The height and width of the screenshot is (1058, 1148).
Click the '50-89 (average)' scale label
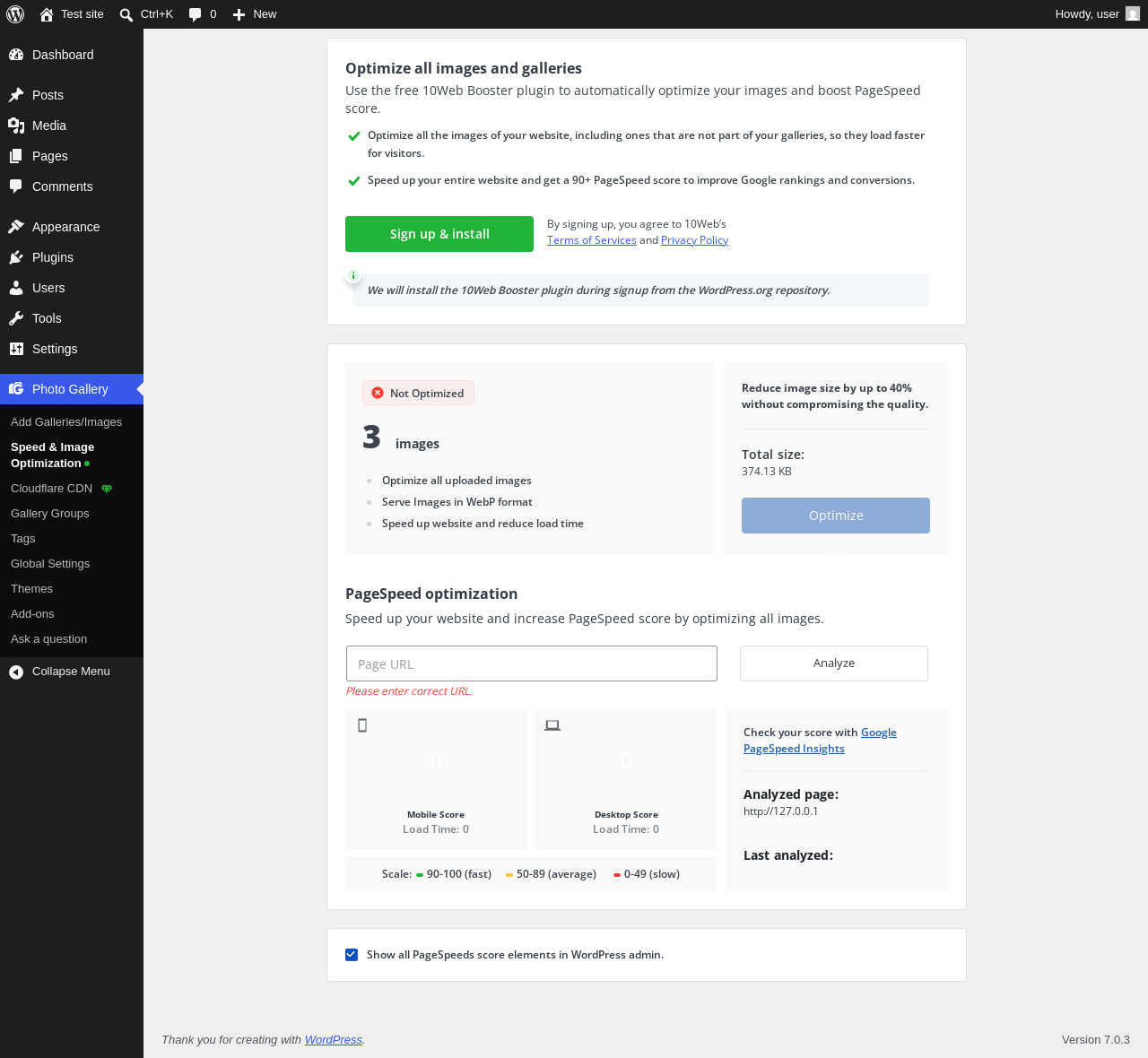[x=556, y=874]
